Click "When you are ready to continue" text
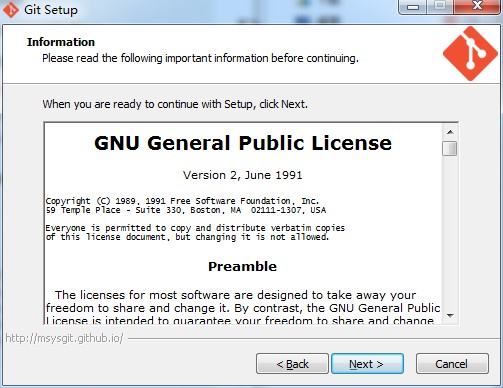This screenshot has width=503, height=388. click(175, 104)
